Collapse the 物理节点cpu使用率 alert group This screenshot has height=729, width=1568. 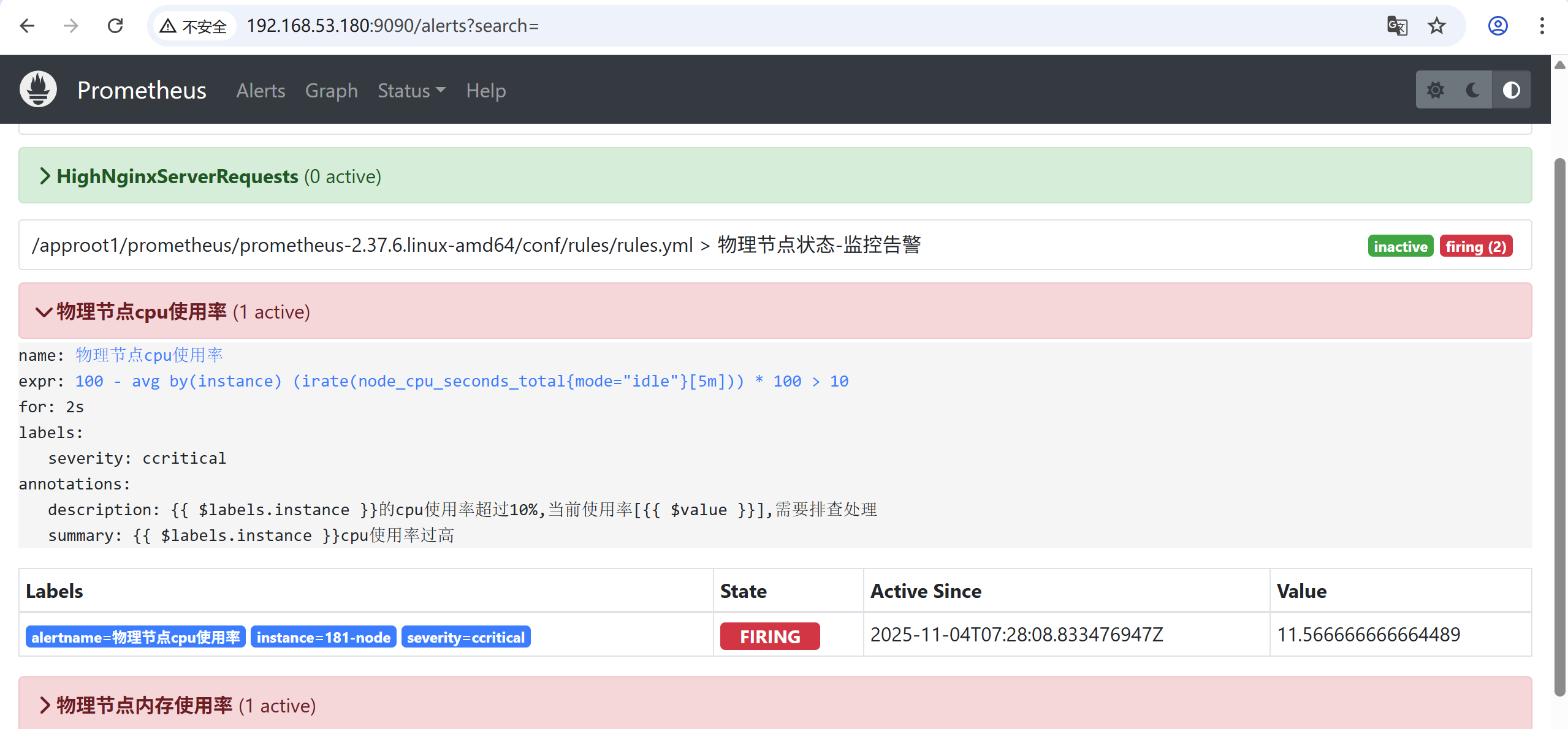[x=142, y=312]
